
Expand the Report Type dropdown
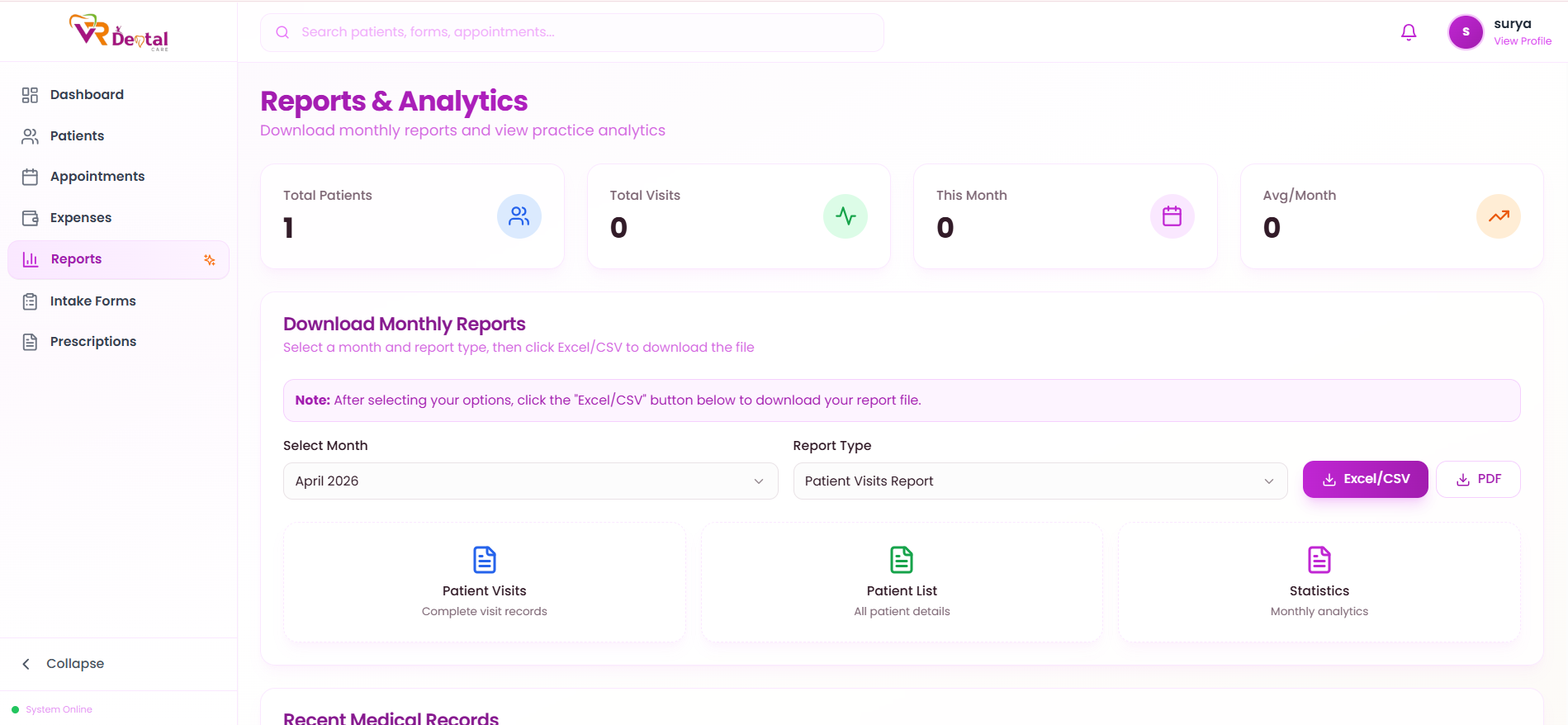(1040, 481)
